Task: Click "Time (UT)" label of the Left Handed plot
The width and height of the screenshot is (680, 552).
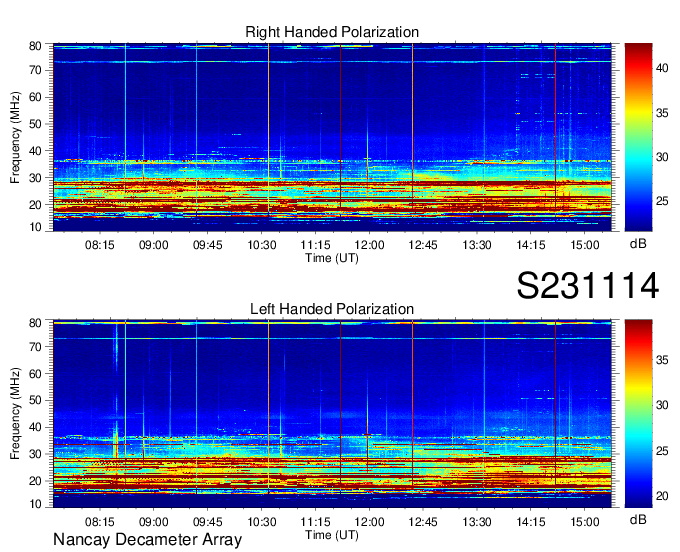Action: pos(332,535)
